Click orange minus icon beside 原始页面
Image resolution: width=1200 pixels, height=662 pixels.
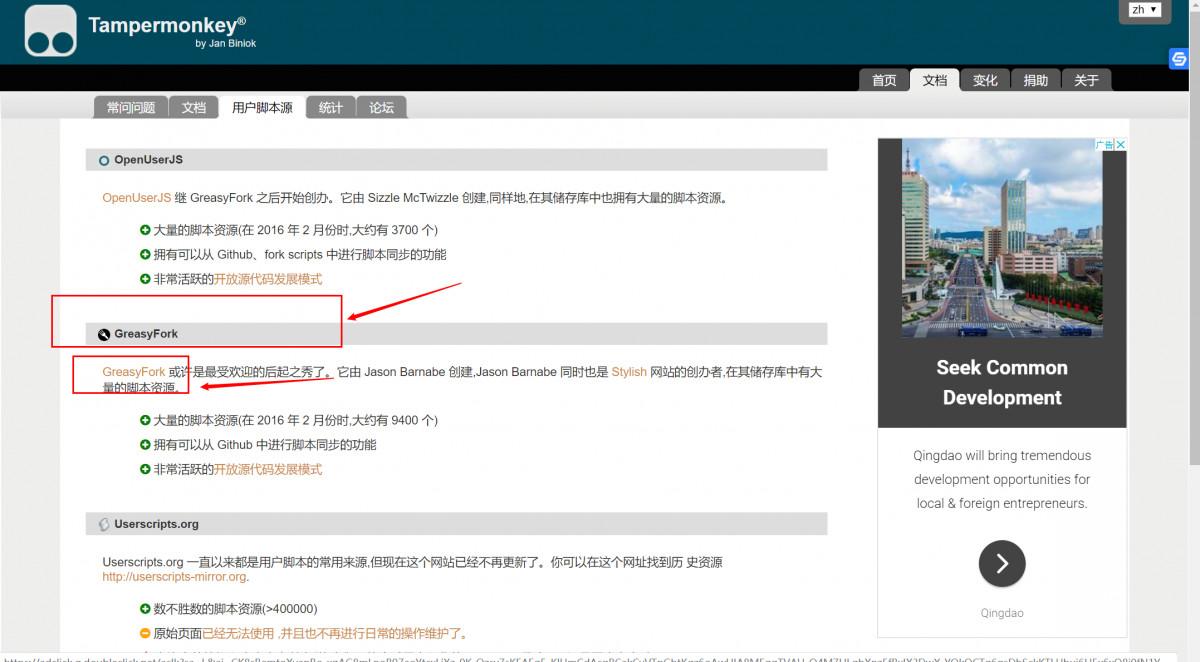coord(145,633)
